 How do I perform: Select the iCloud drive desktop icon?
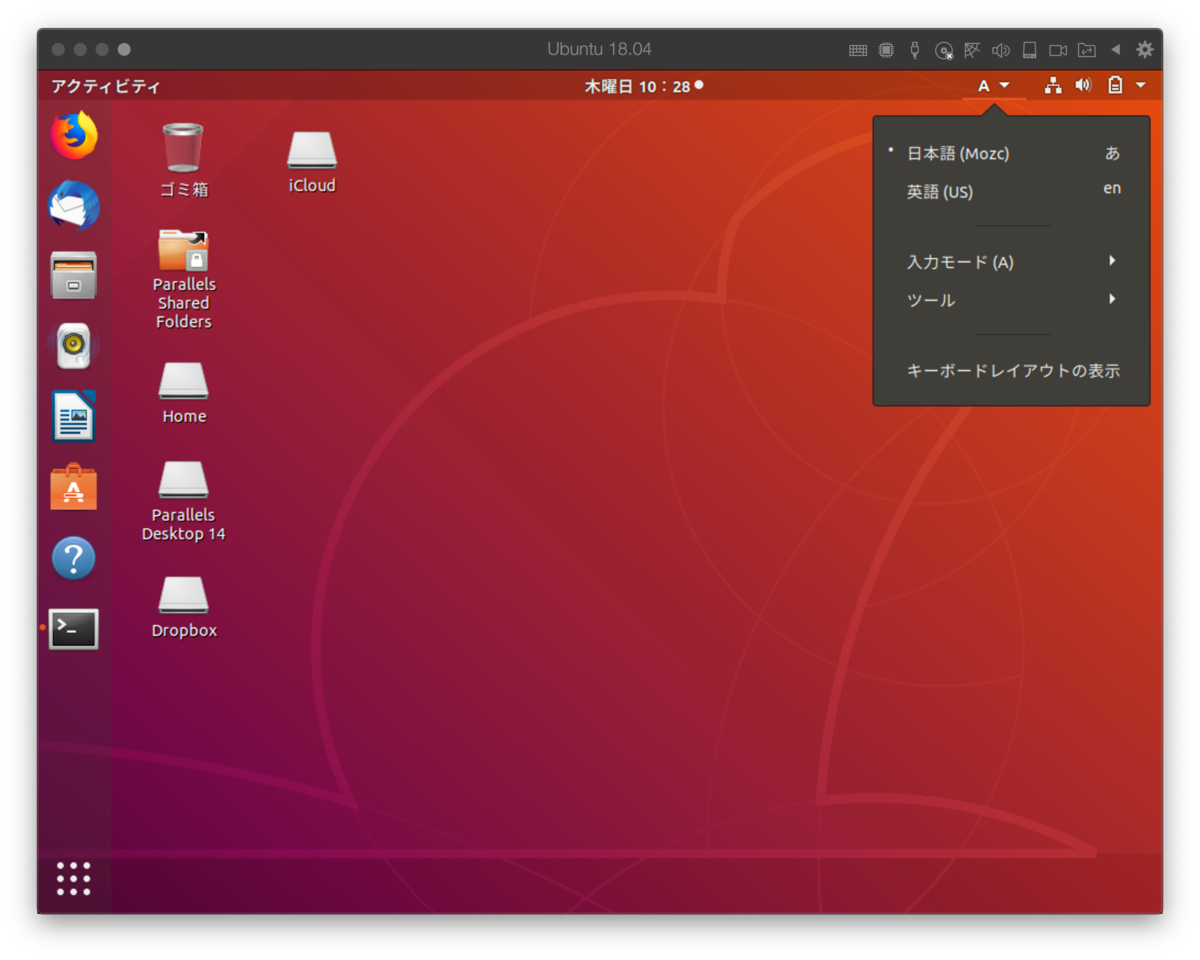point(312,160)
